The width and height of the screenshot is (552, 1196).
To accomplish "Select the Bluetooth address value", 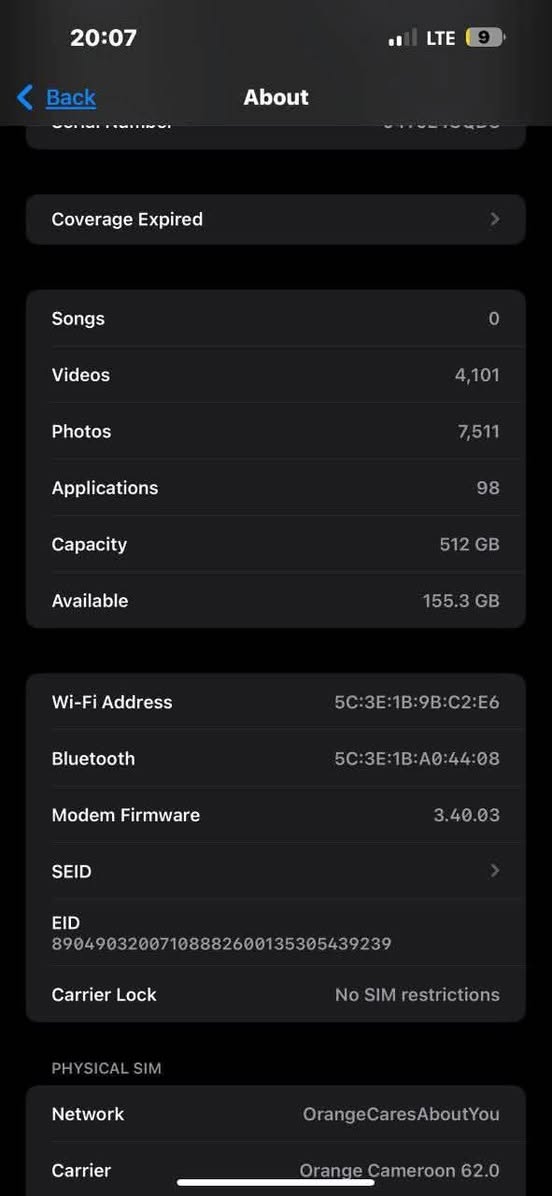I will pyautogui.click(x=417, y=759).
